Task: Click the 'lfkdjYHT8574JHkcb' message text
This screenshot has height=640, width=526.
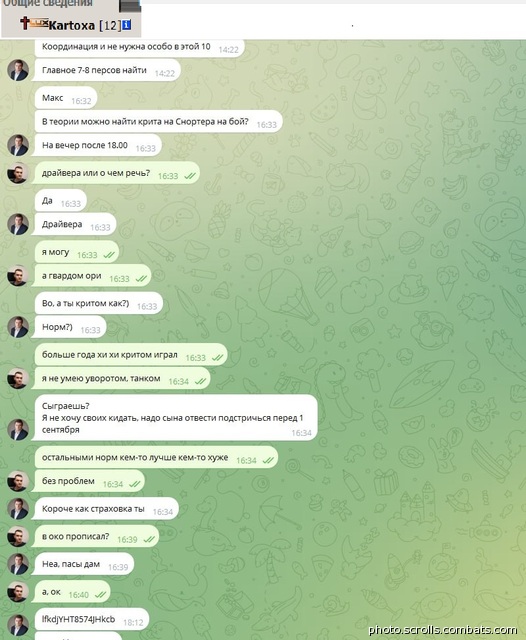Action: point(78,619)
